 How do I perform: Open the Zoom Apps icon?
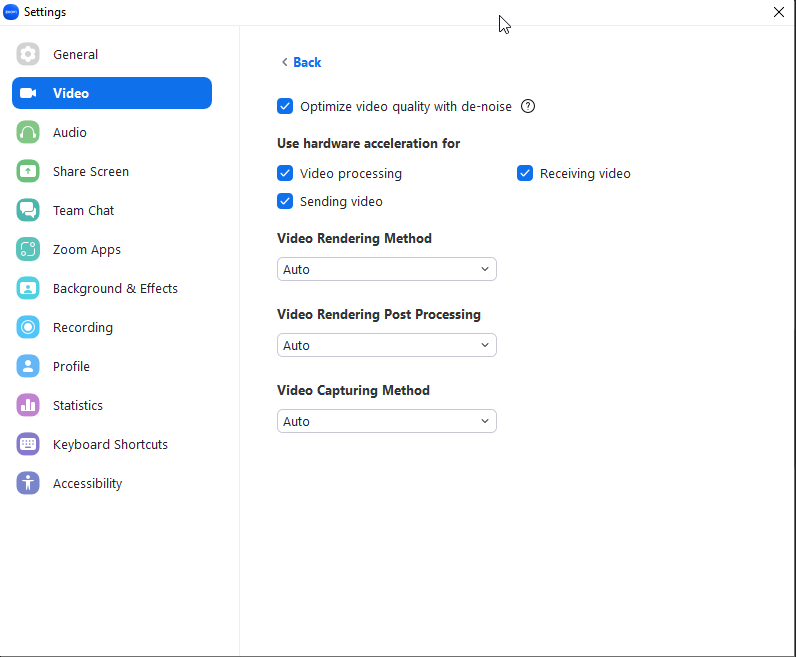pyautogui.click(x=28, y=249)
